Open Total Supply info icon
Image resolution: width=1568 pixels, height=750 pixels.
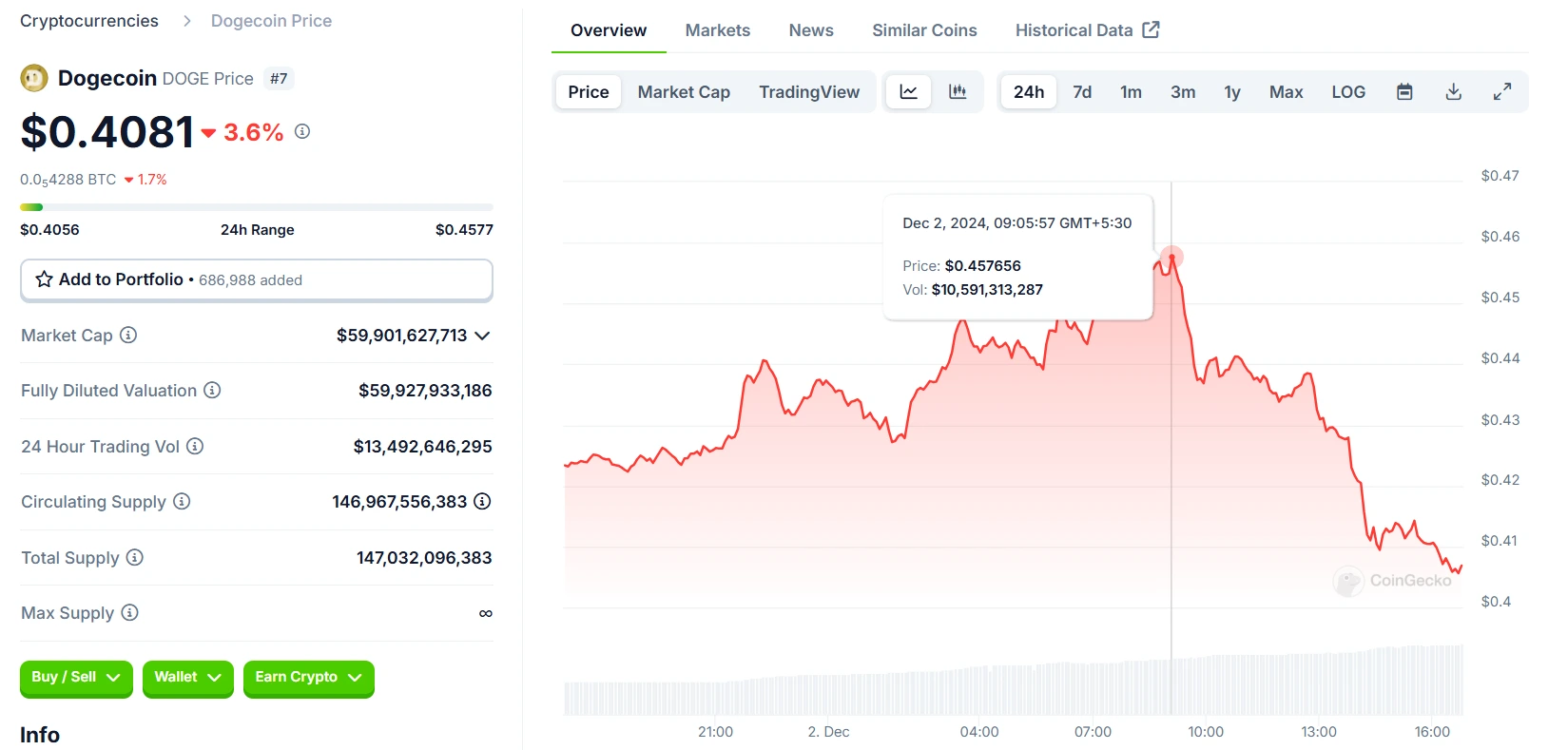point(135,557)
